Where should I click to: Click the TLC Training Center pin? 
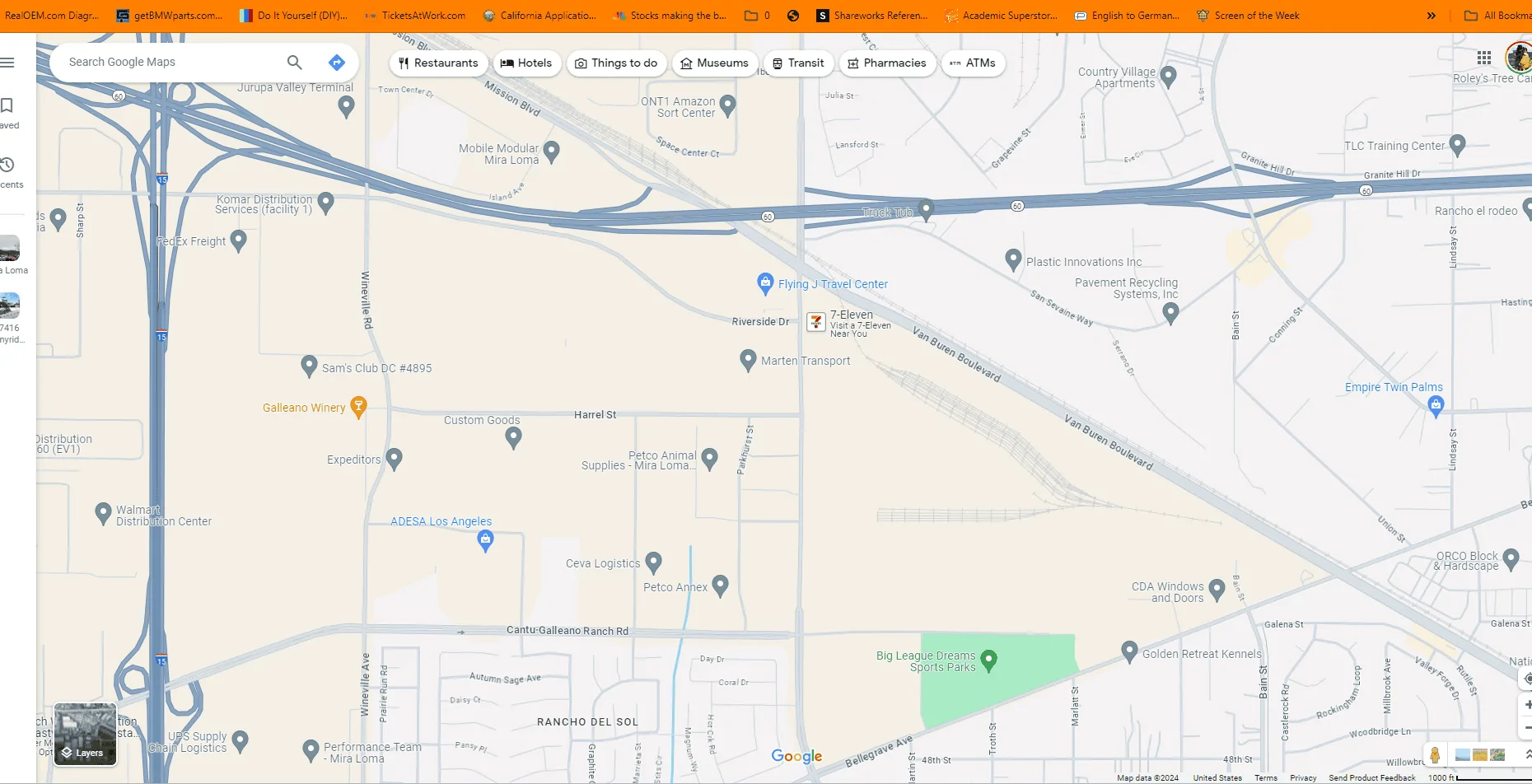[x=1457, y=144]
